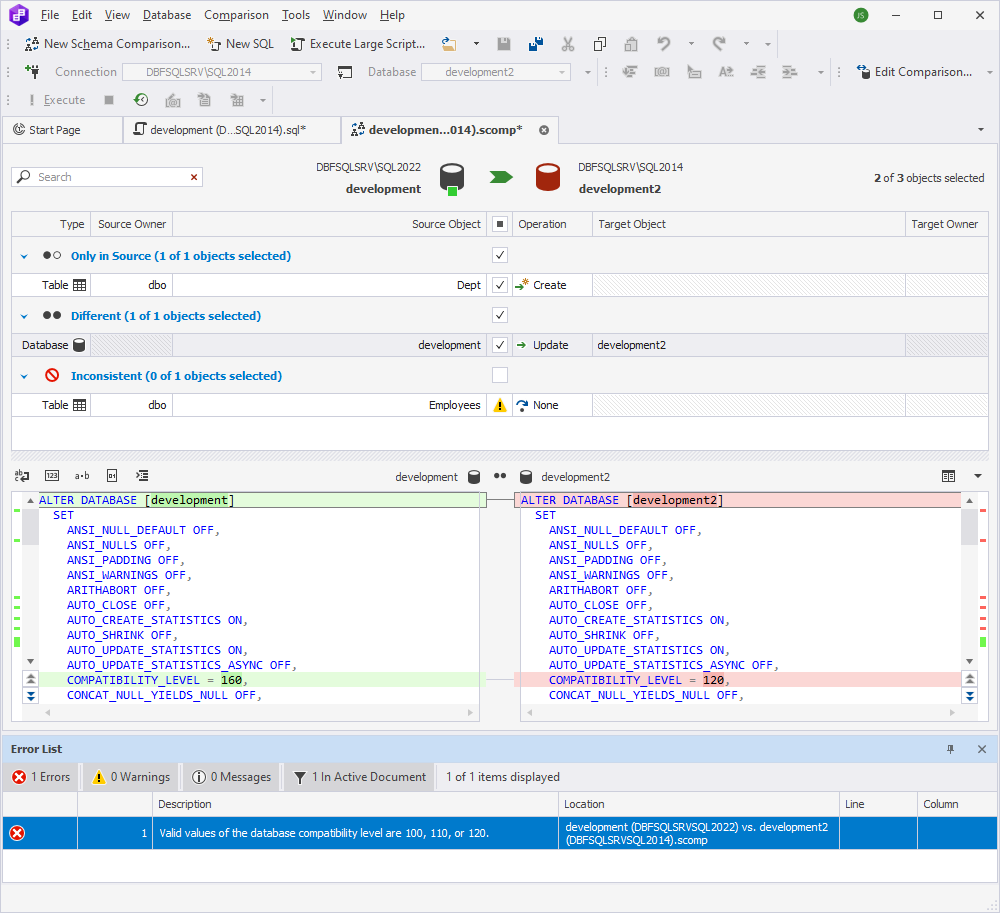This screenshot has width=1000, height=913.
Task: Click the Open file folder icon
Action: pyautogui.click(x=449, y=44)
